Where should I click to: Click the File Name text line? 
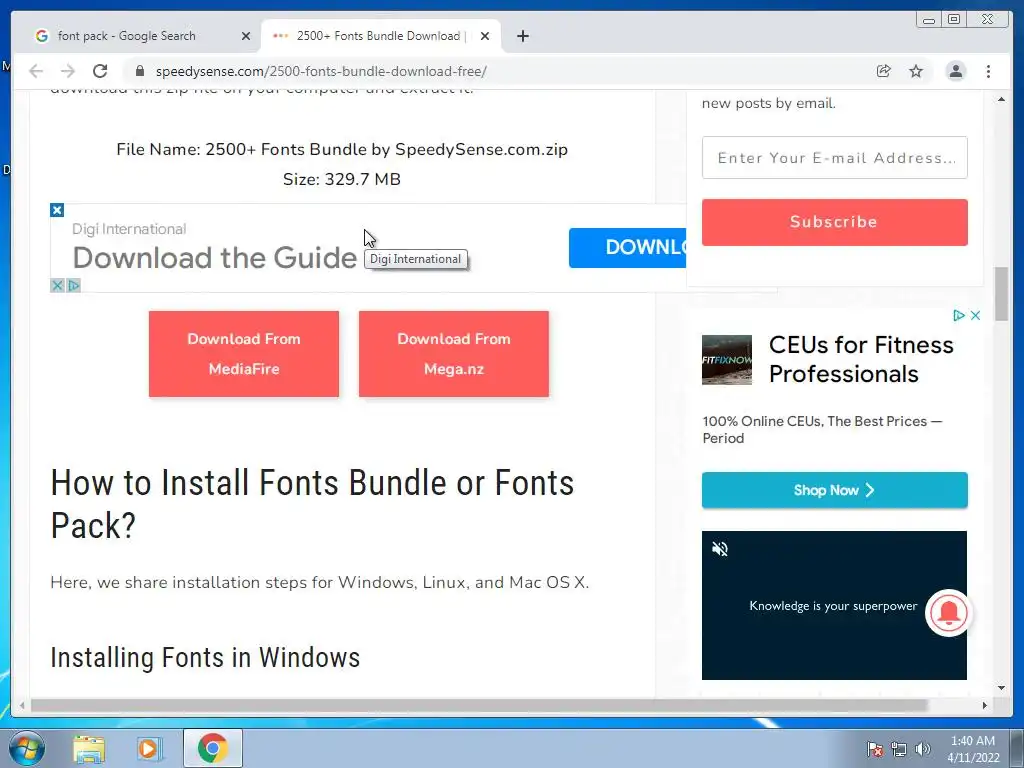(x=342, y=150)
